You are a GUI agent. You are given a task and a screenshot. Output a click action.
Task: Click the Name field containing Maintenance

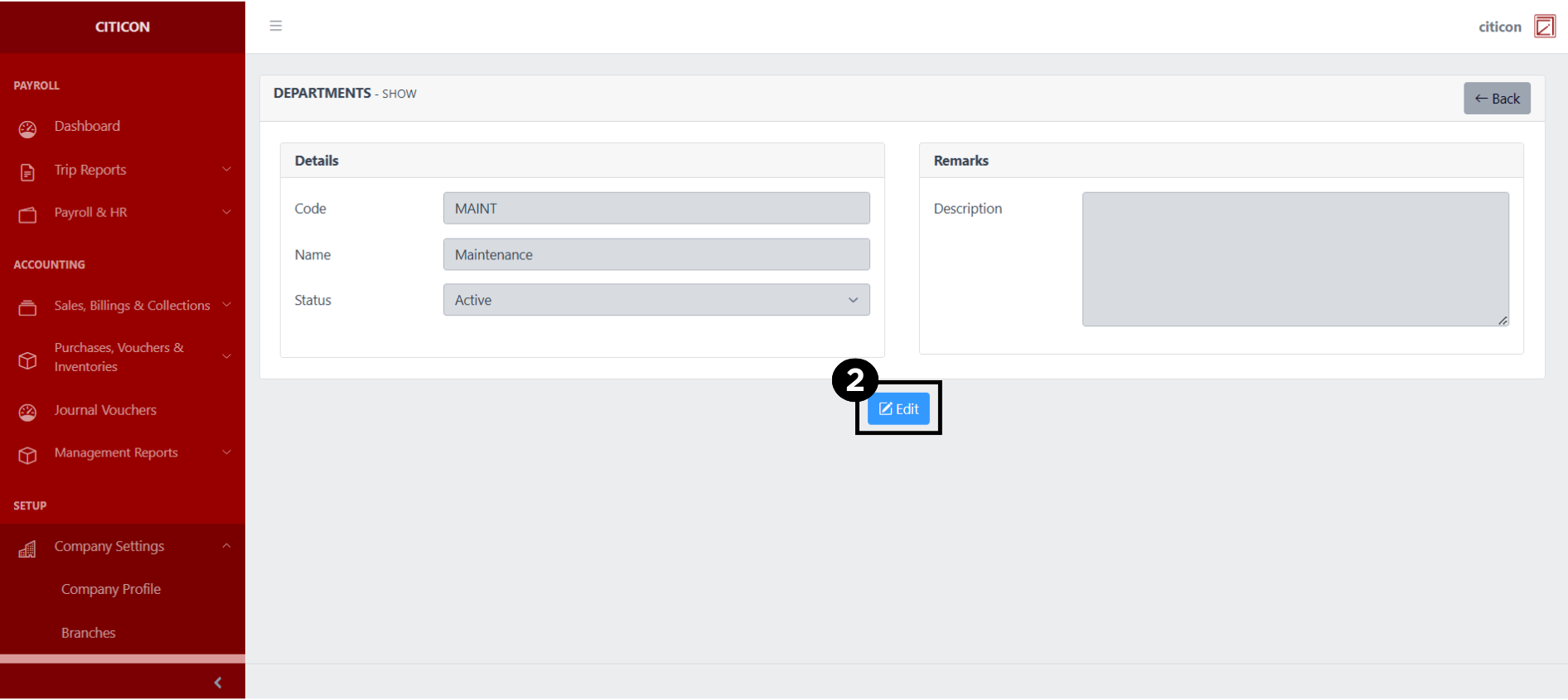pyautogui.click(x=656, y=254)
